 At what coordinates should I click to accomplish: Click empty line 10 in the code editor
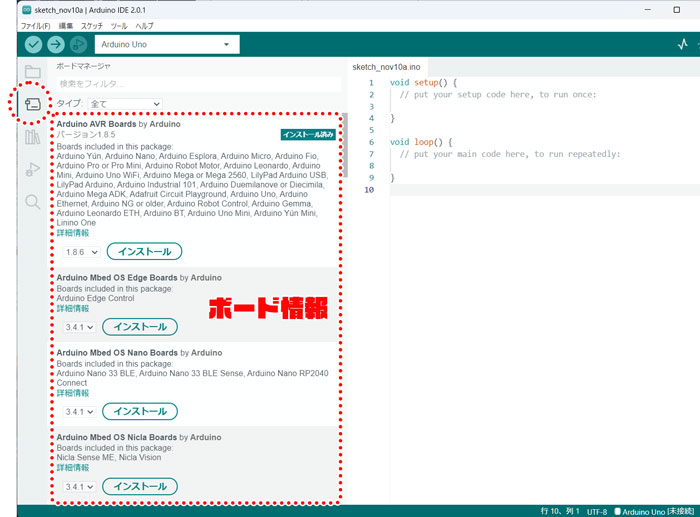tap(545, 190)
